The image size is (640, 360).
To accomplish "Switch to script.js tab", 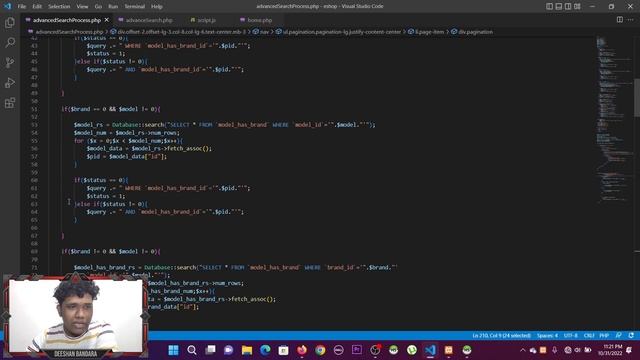I will tap(207, 20).
